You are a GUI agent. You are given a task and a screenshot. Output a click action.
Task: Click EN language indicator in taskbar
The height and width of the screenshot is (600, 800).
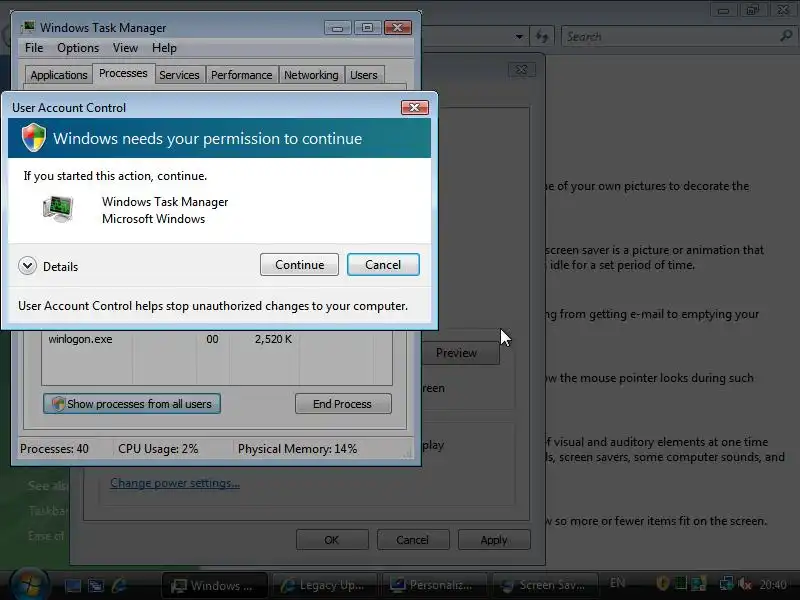617,583
